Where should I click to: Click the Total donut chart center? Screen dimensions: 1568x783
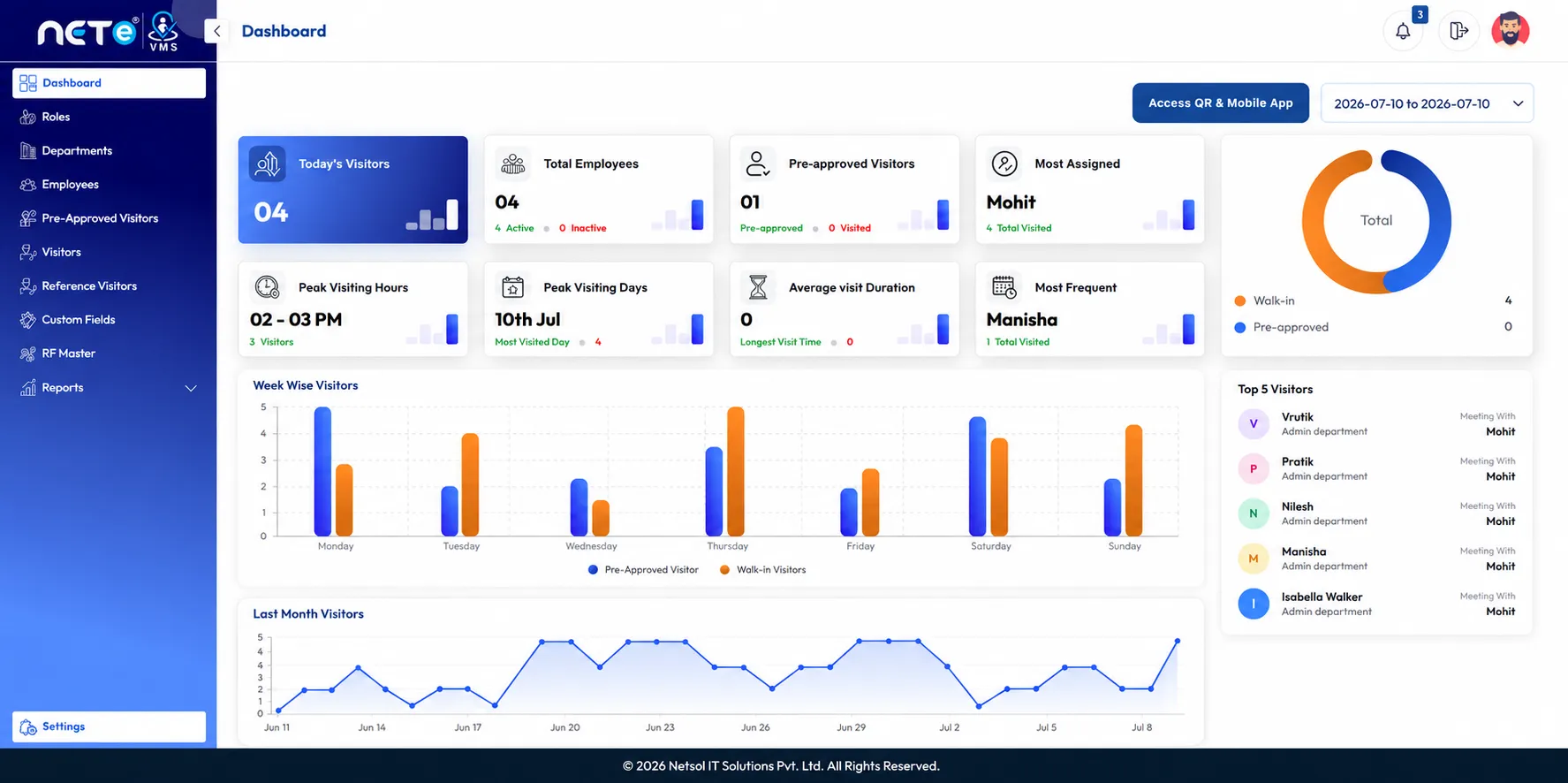pos(1375,221)
